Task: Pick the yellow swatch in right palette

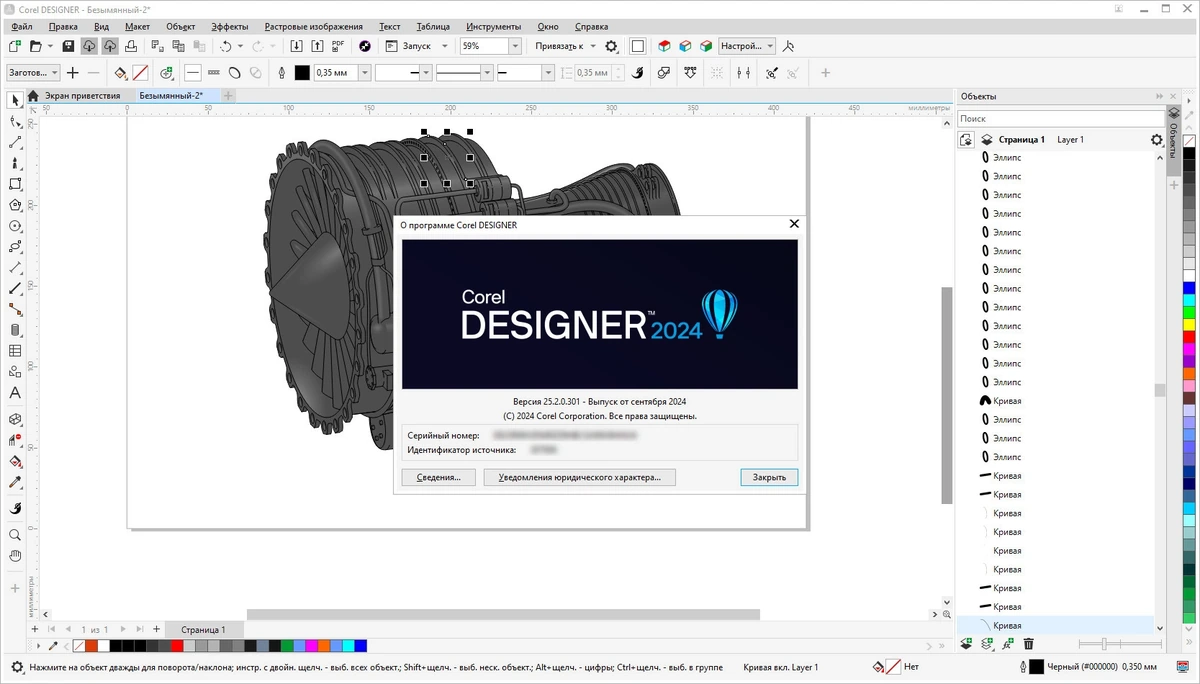Action: (1189, 324)
